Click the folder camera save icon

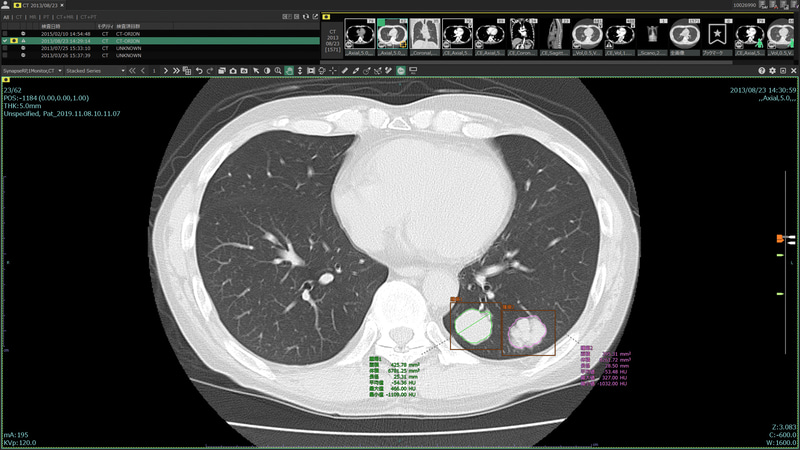pos(244,70)
